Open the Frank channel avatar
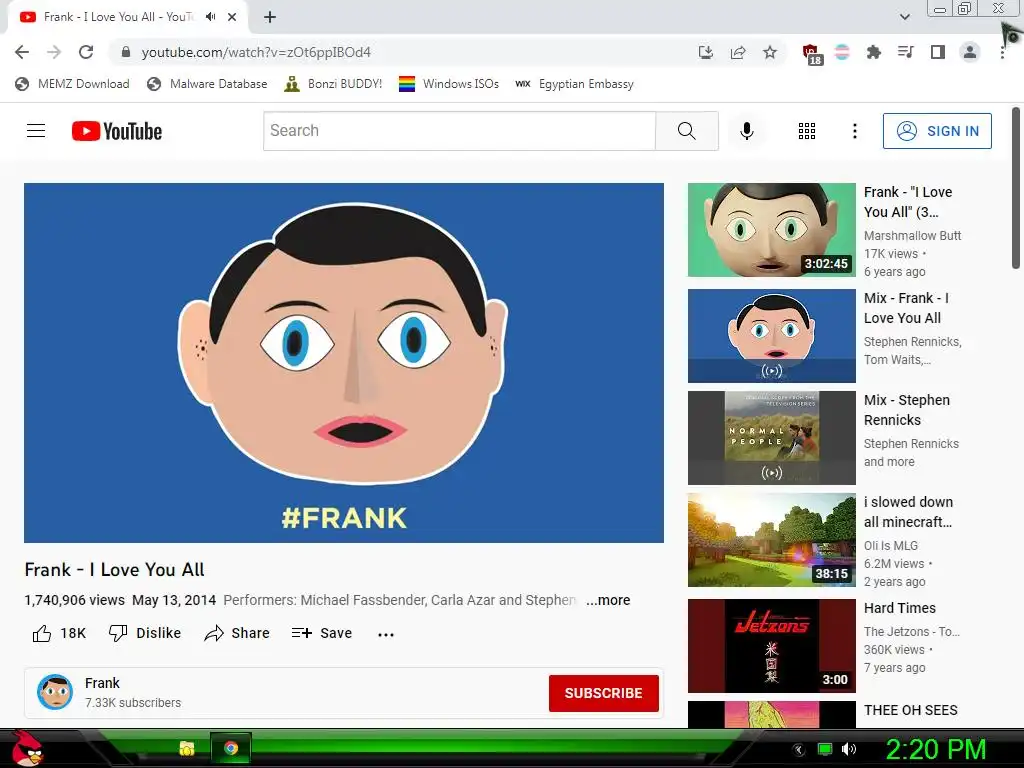This screenshot has height=768, width=1024. (55, 692)
